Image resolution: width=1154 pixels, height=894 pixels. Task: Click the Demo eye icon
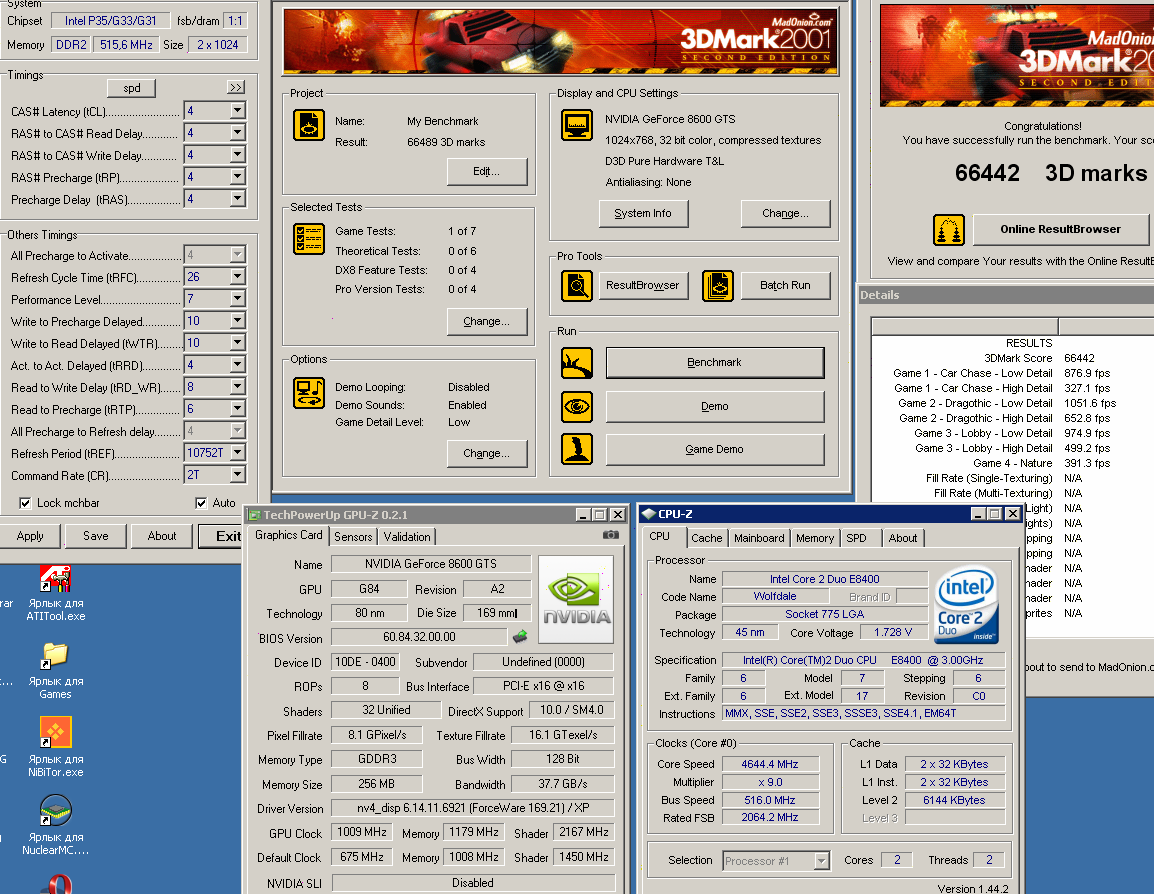click(x=577, y=406)
